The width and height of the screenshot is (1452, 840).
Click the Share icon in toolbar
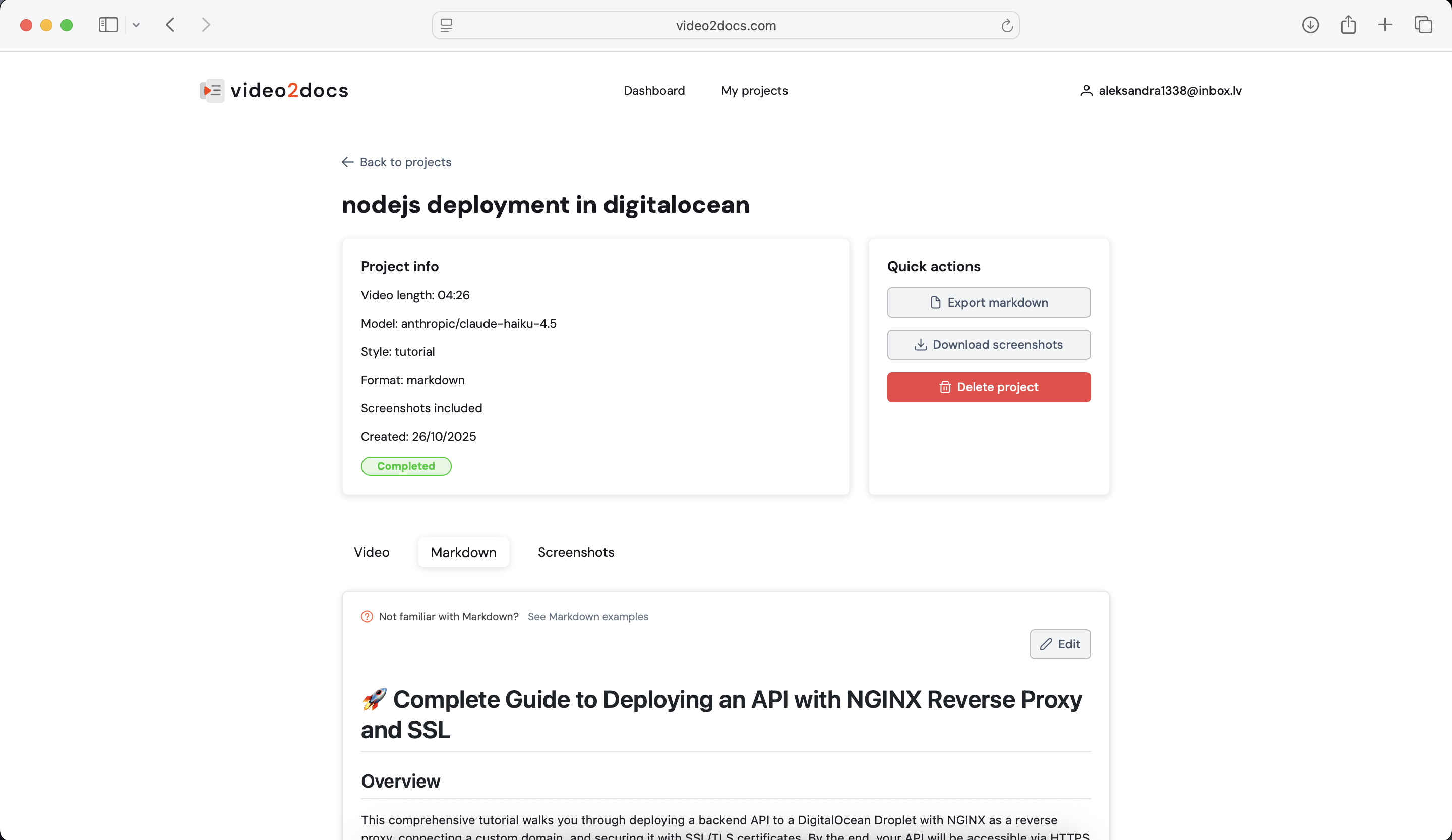1348,25
